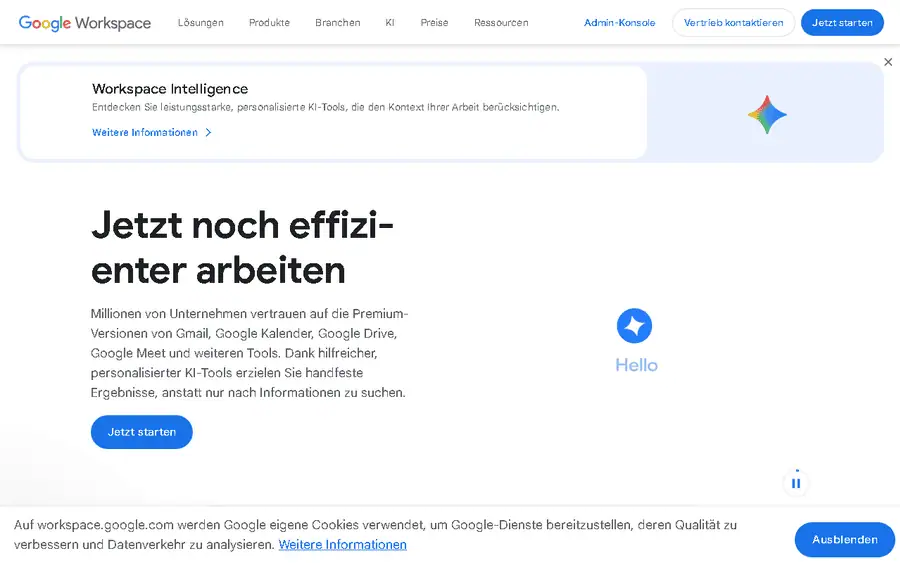Image resolution: width=900 pixels, height=563 pixels.
Task: Click the banner text starting "Entdecken Sie leistungsstarke"
Action: [x=325, y=107]
